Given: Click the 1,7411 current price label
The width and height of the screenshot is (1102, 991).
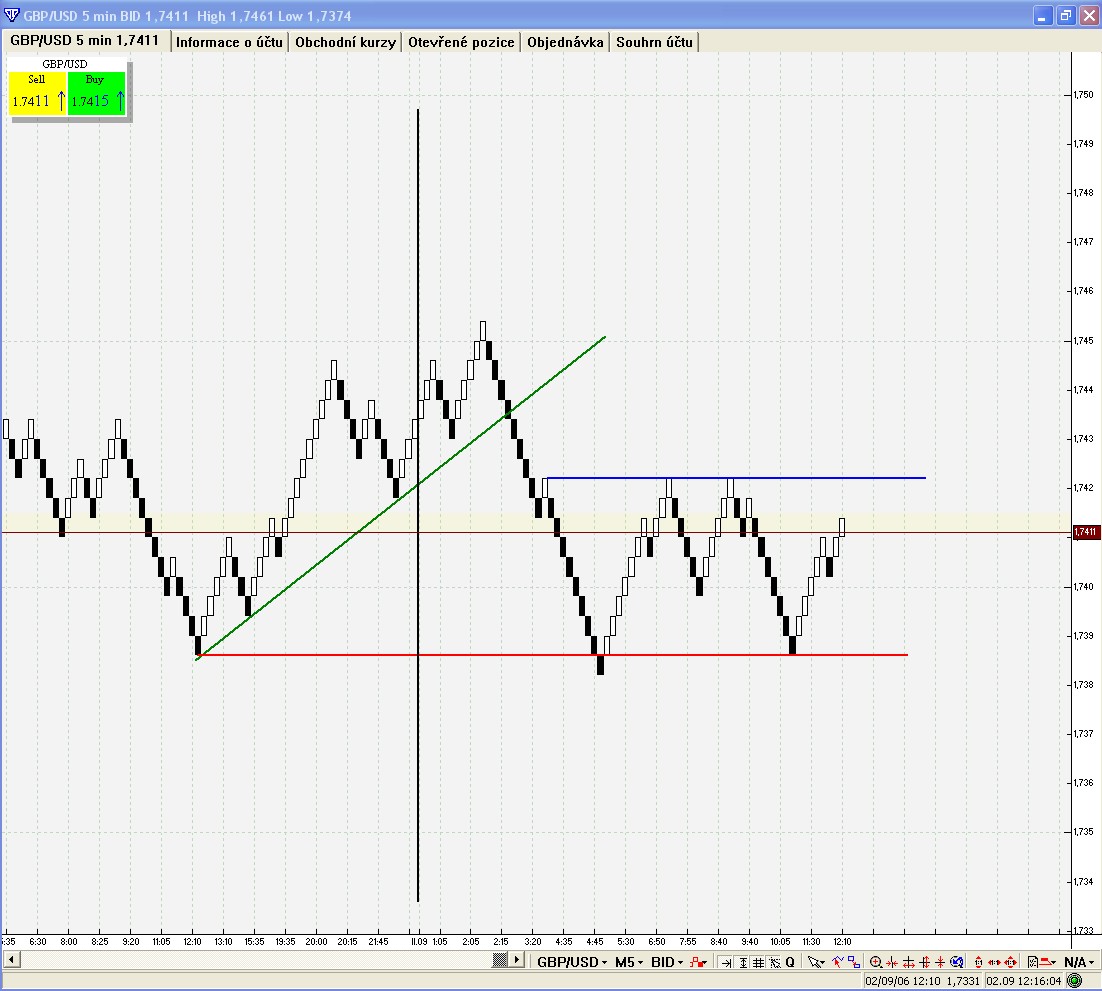Looking at the screenshot, I should [x=1086, y=532].
